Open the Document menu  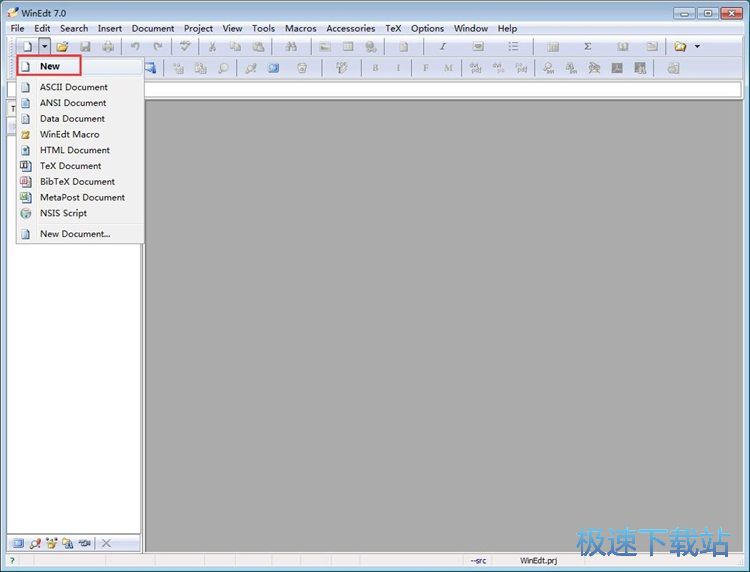click(x=153, y=29)
